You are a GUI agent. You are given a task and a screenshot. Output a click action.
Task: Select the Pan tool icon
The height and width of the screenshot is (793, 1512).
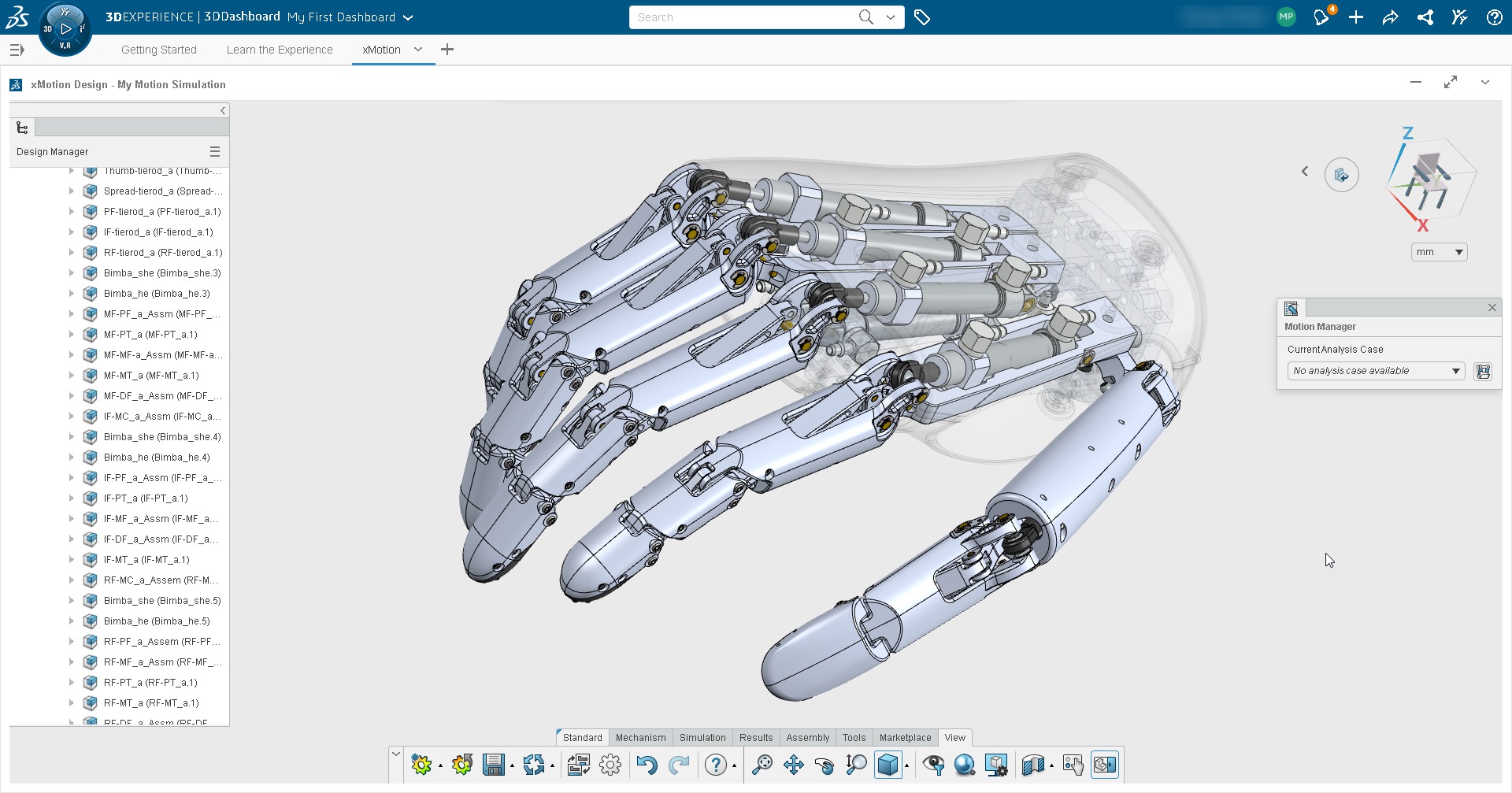794,764
